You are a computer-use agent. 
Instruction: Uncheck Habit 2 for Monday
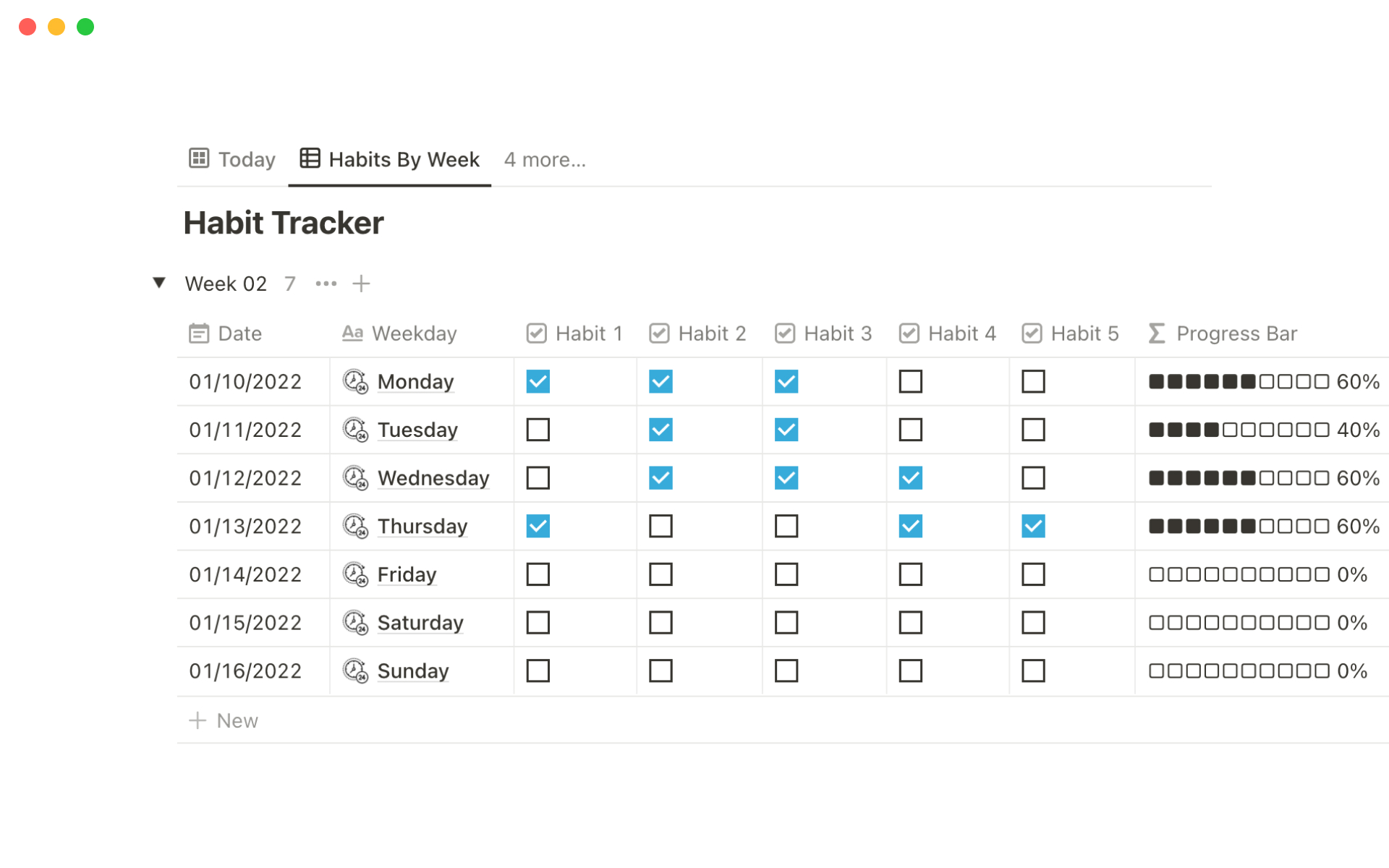[x=661, y=381]
